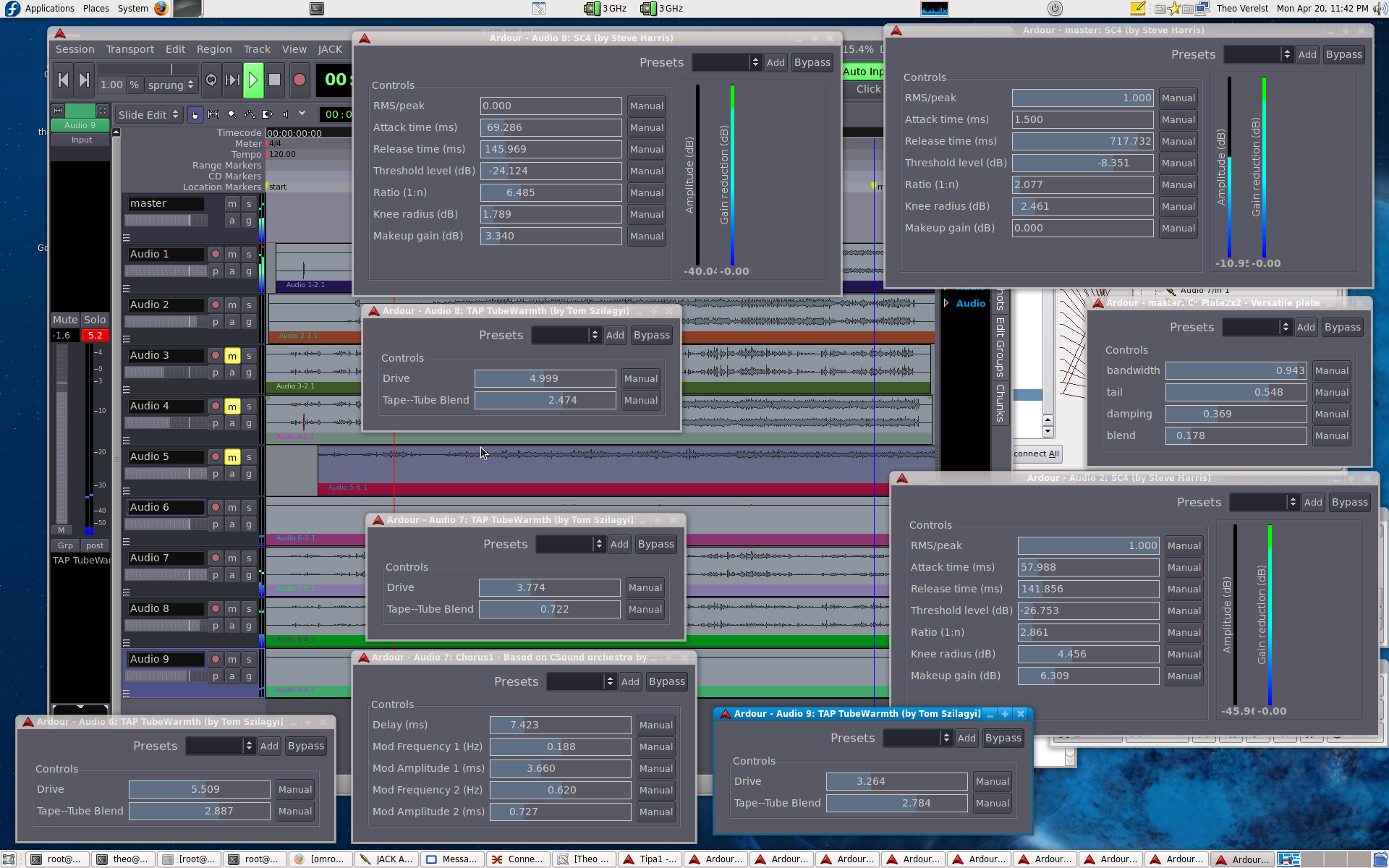Select the zoom magnifier tool

tap(231, 114)
